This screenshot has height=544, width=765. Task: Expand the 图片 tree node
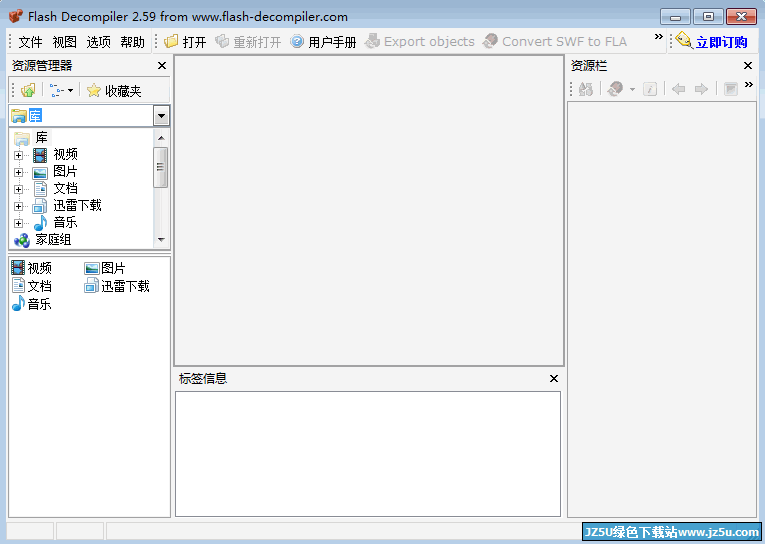point(18,173)
